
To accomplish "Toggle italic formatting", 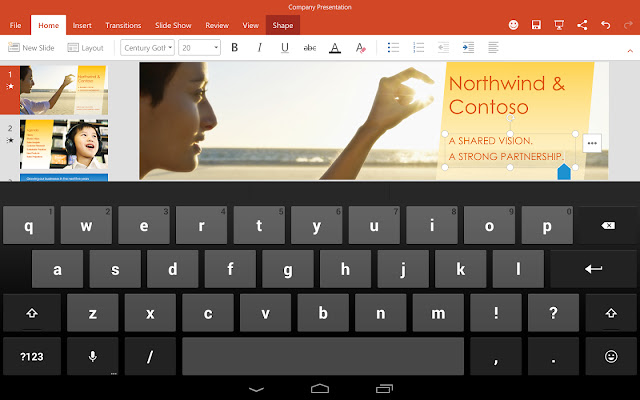I will pyautogui.click(x=260, y=48).
